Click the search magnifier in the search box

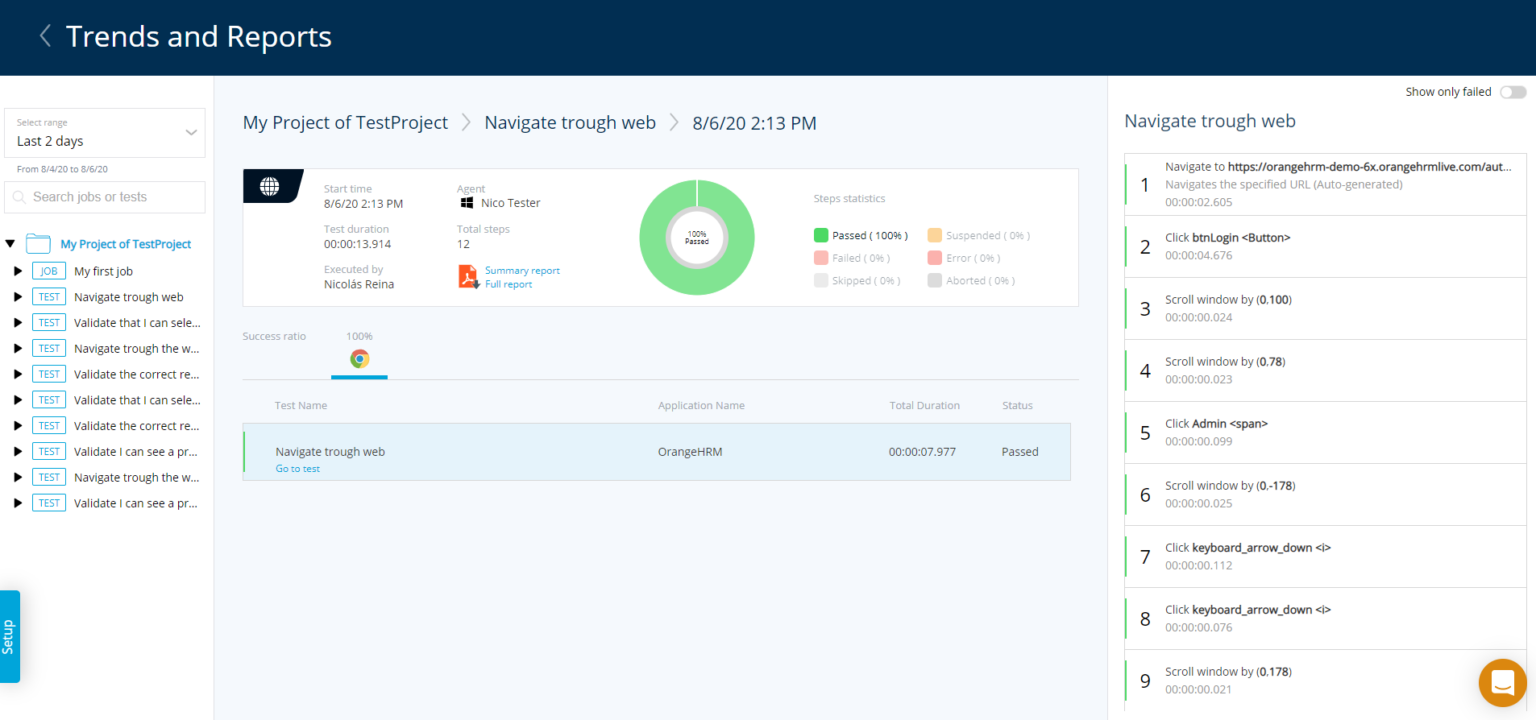(x=18, y=197)
